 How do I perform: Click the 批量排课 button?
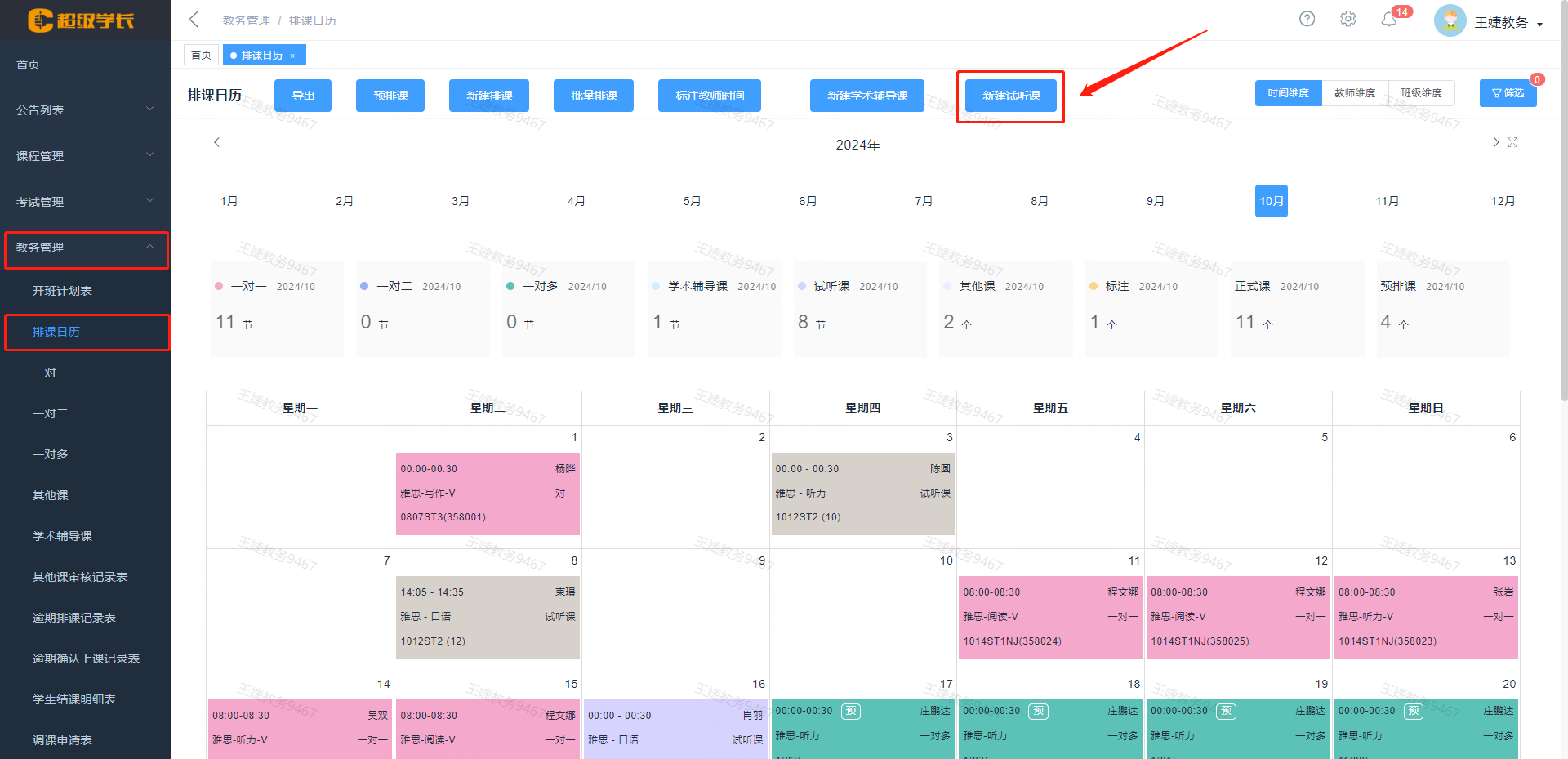pos(594,96)
